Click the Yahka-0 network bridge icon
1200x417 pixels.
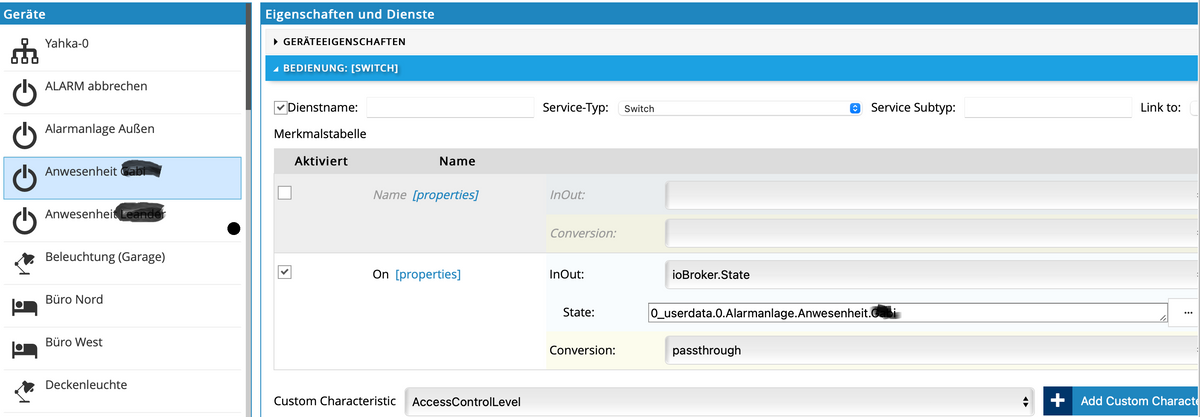pyautogui.click(x=23, y=51)
